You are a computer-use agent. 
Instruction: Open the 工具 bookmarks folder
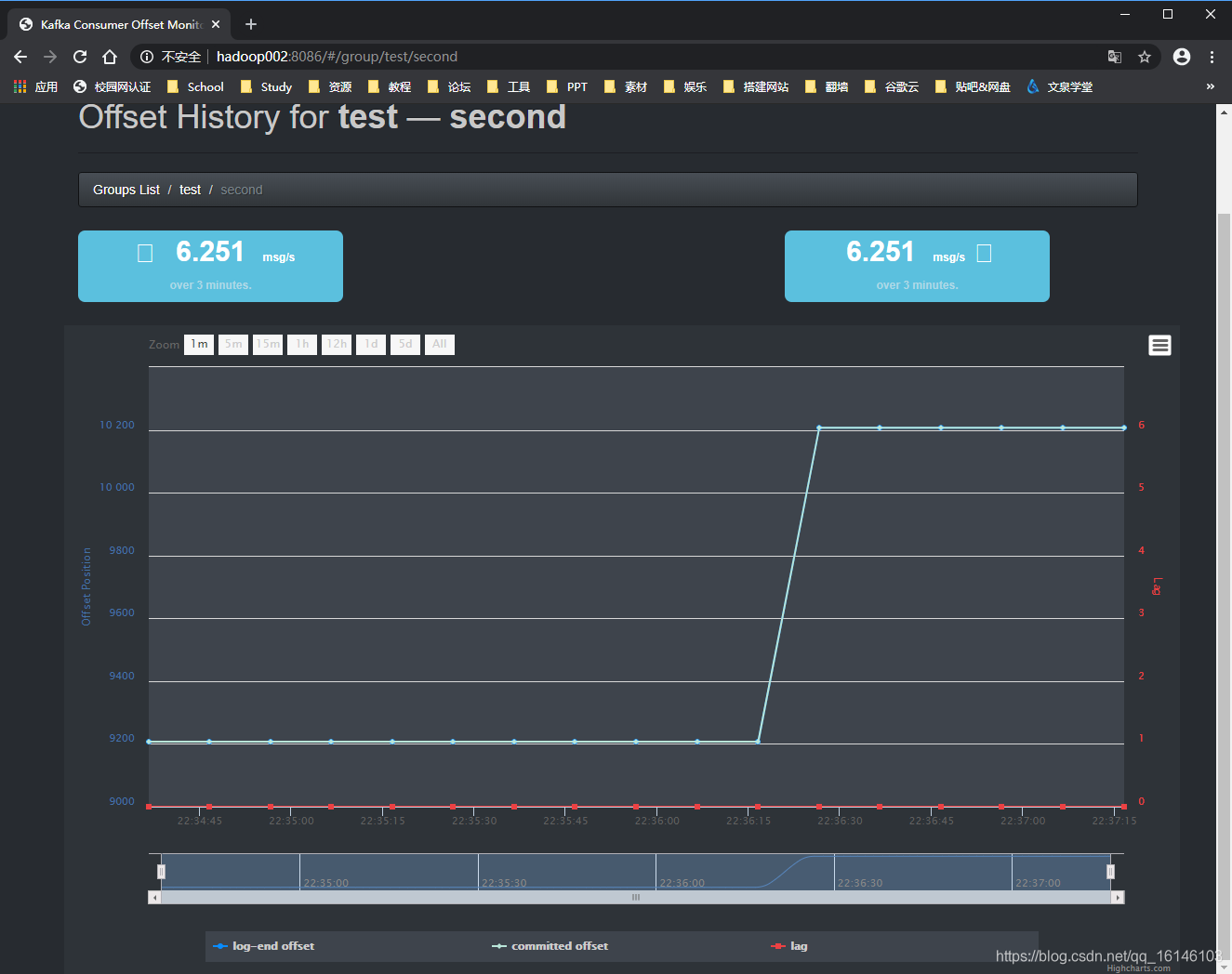(509, 86)
